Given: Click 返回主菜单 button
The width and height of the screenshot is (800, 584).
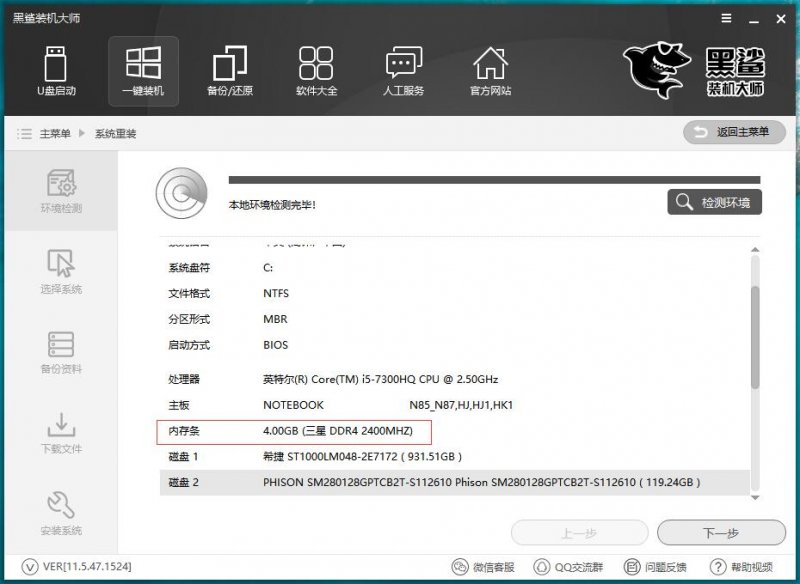Looking at the screenshot, I should (x=734, y=132).
